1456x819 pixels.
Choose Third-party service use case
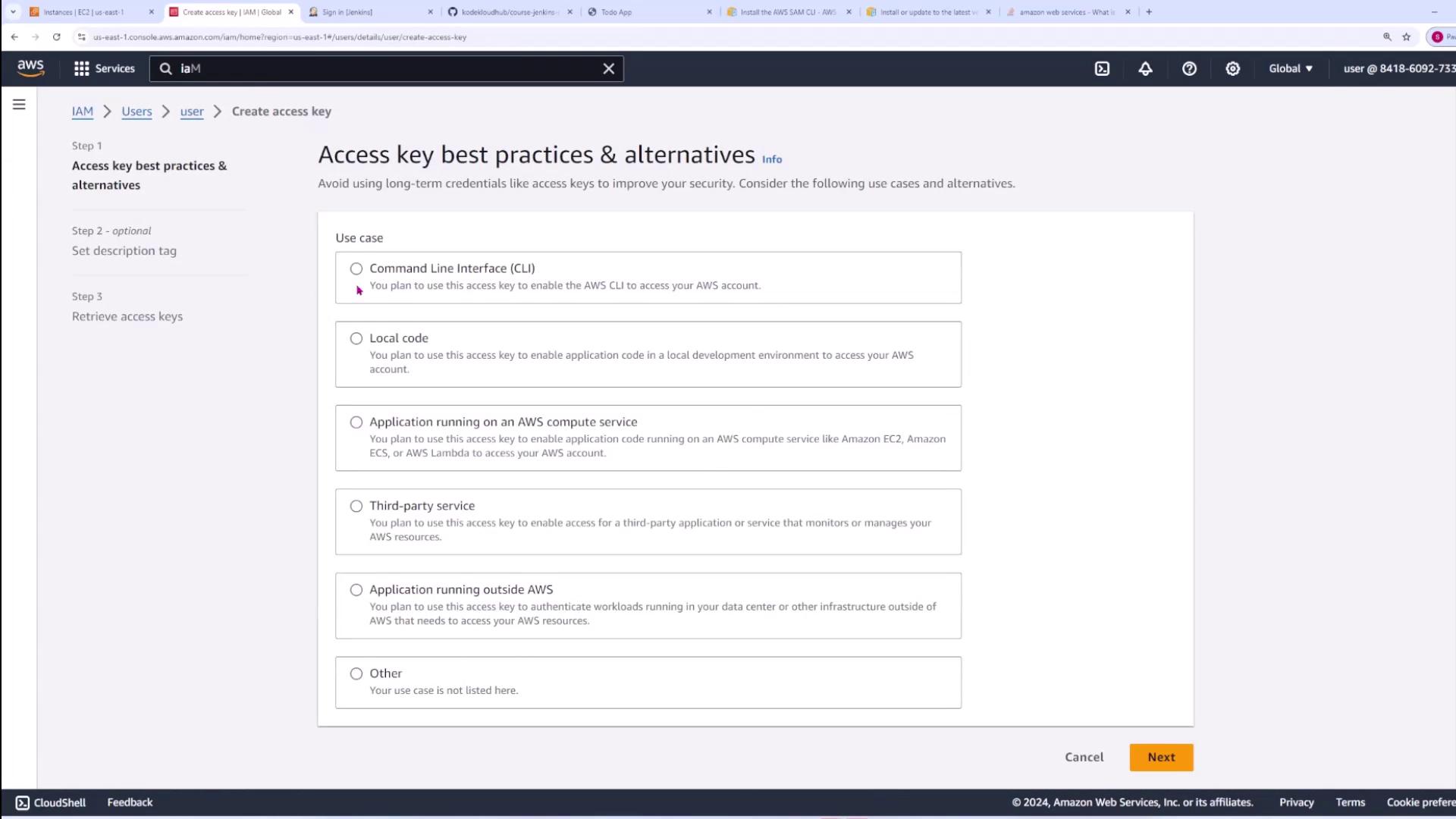point(356,506)
